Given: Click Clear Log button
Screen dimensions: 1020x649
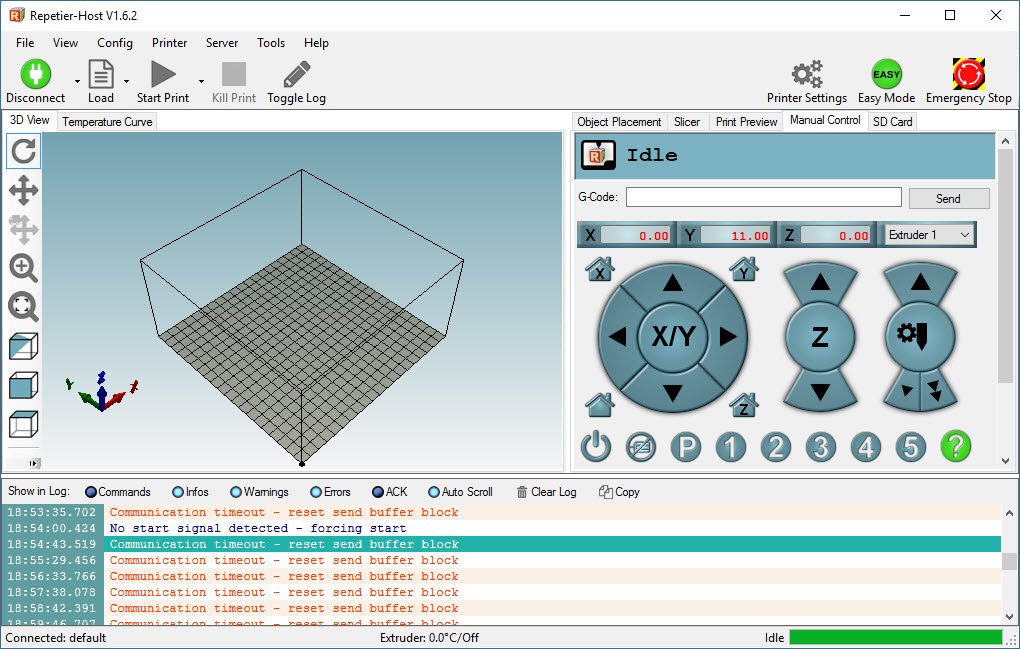Looking at the screenshot, I should click(546, 492).
